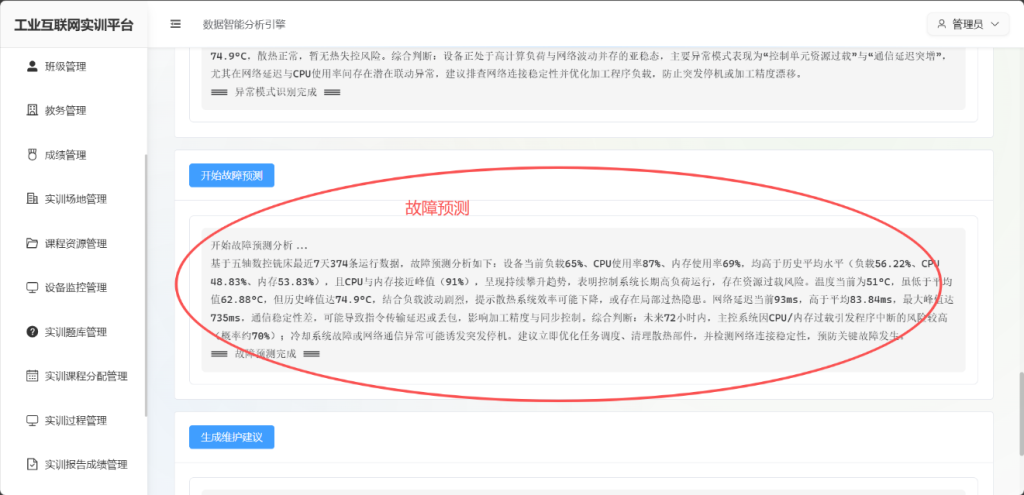Click the 班级管理 person icon
This screenshot has width=1024, height=495.
(31, 67)
